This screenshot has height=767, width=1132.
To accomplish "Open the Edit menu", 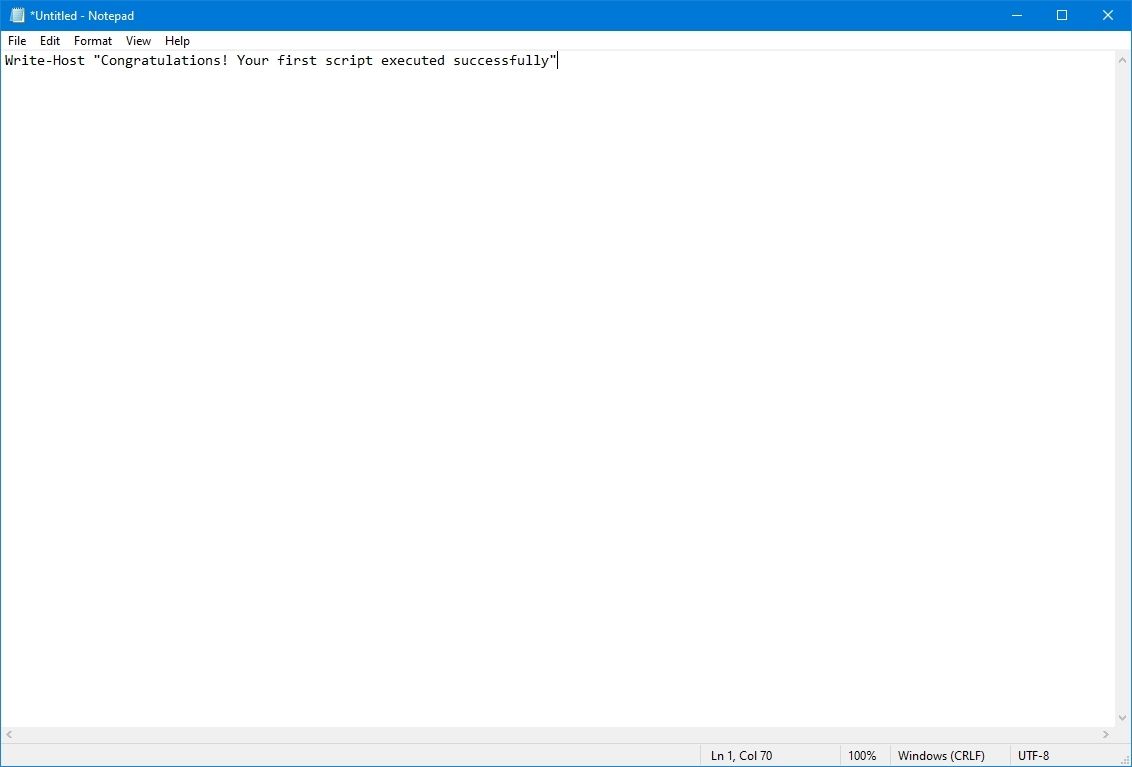I will click(x=49, y=41).
